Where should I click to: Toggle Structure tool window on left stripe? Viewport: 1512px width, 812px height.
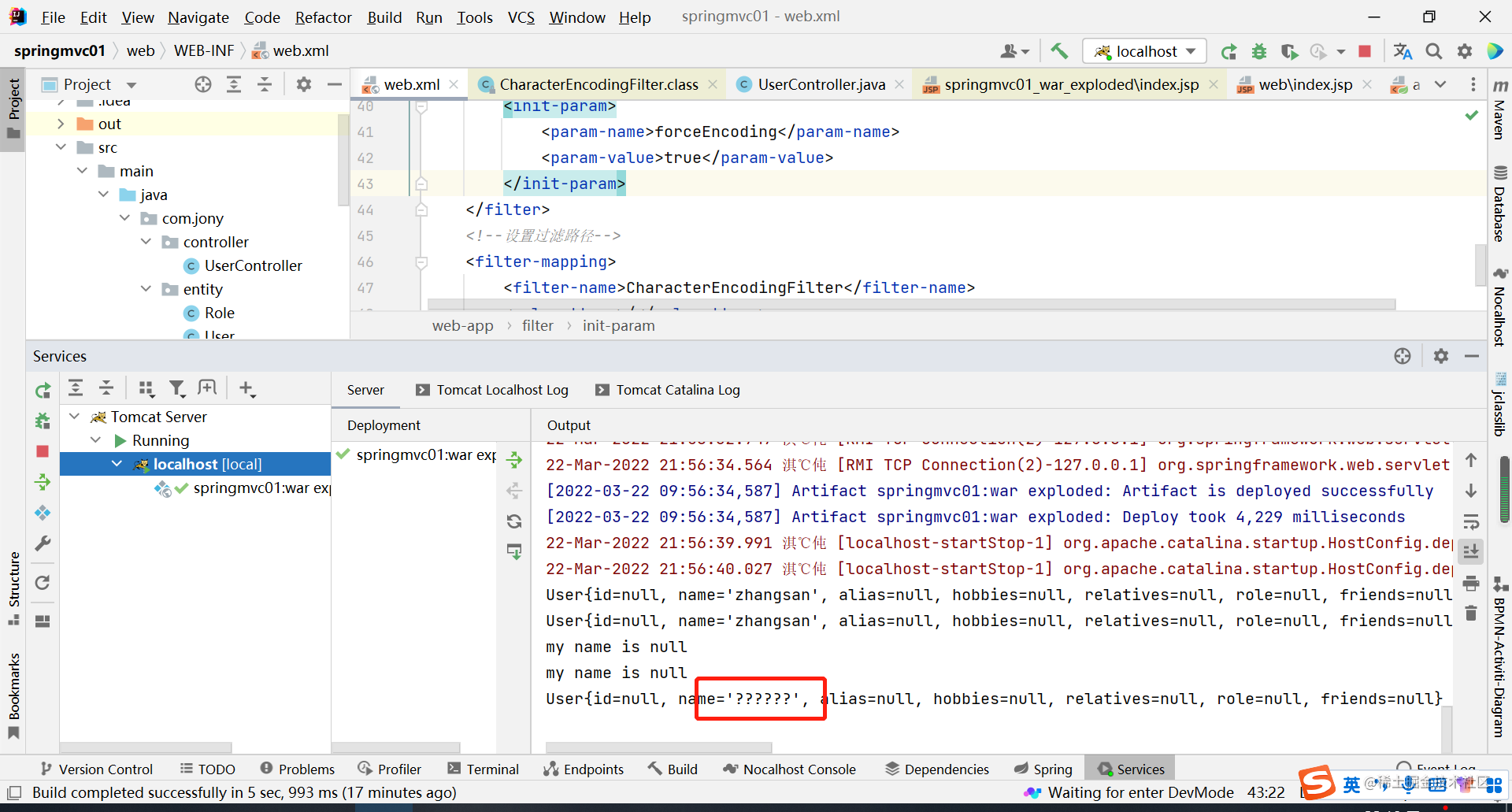(x=14, y=588)
